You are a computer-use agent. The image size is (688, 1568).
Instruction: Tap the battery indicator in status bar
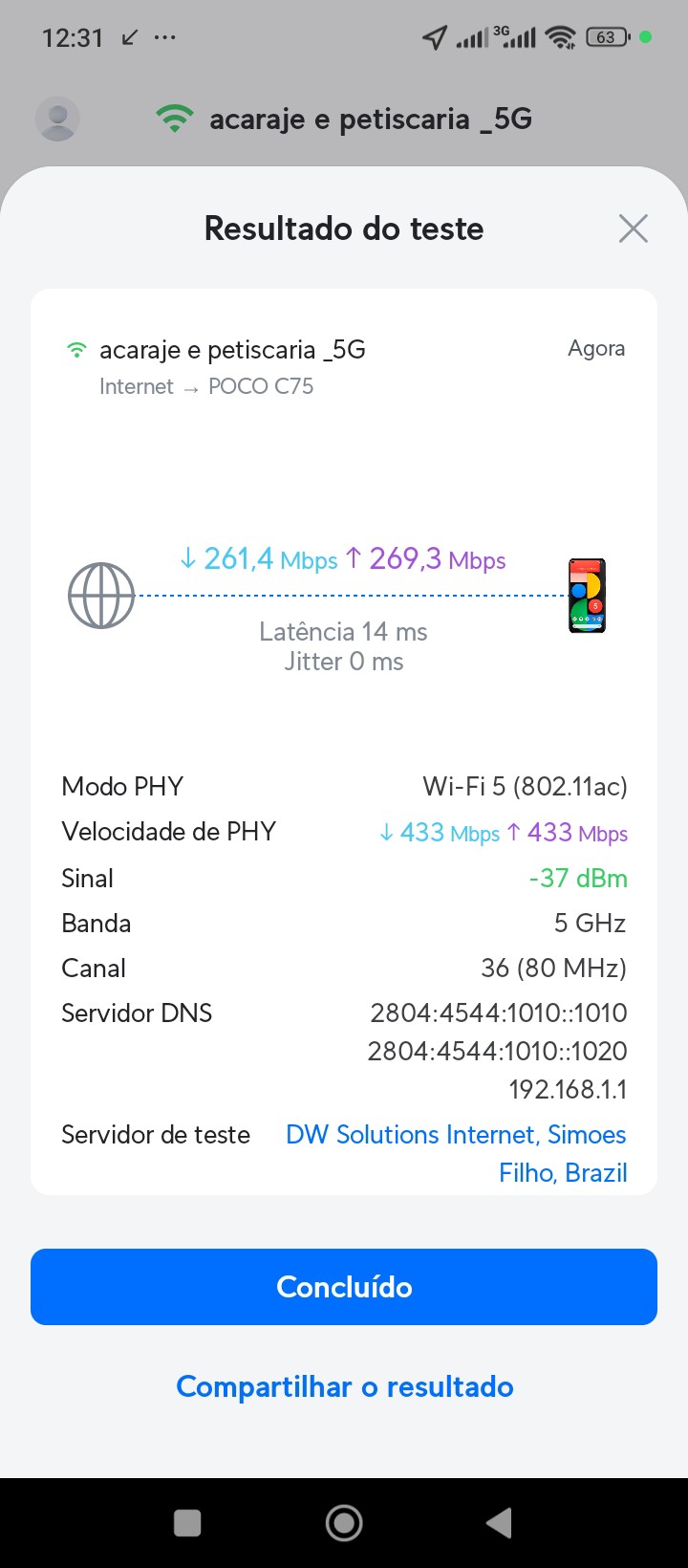(x=607, y=37)
